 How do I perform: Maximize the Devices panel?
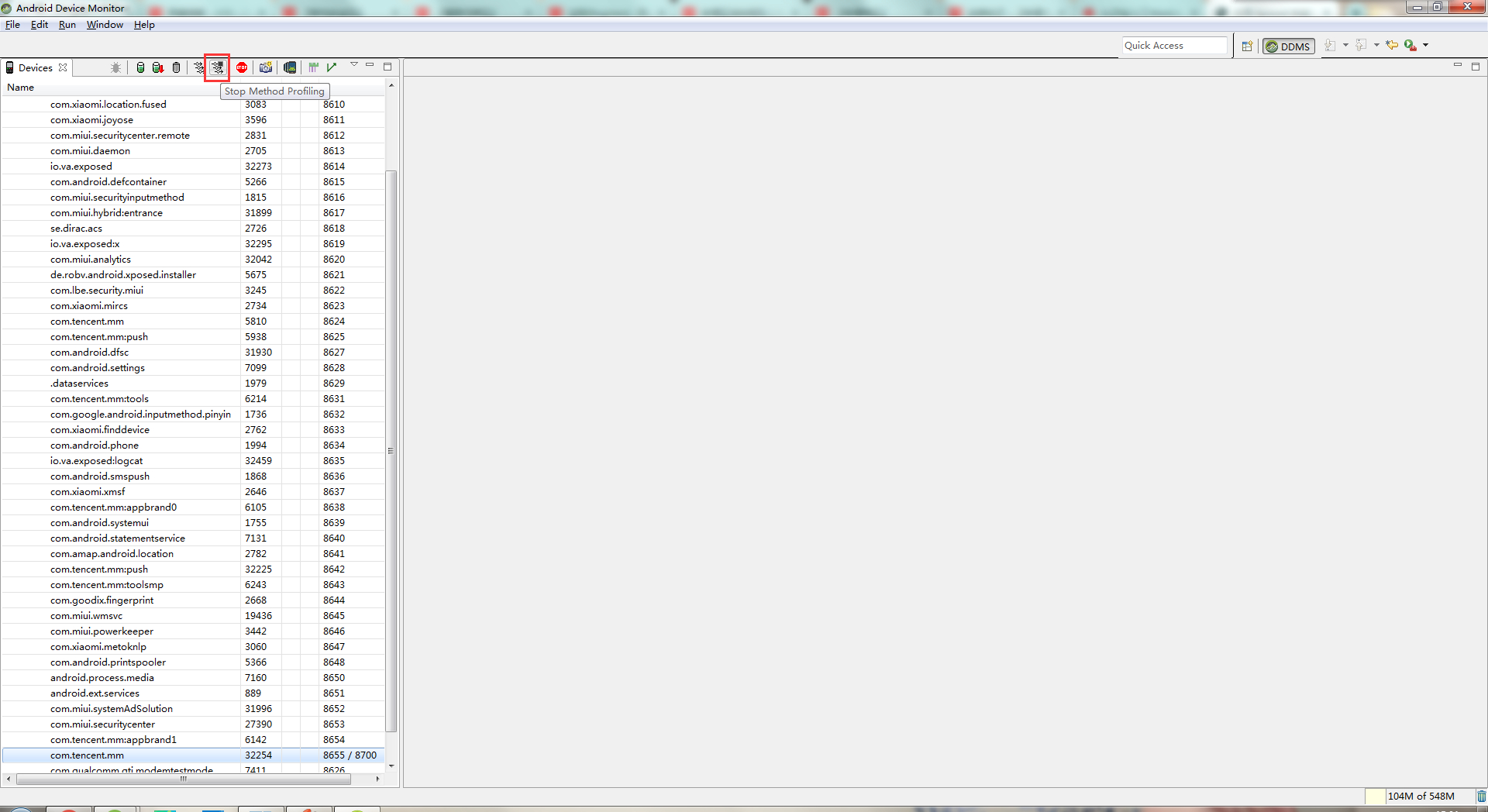coord(387,67)
